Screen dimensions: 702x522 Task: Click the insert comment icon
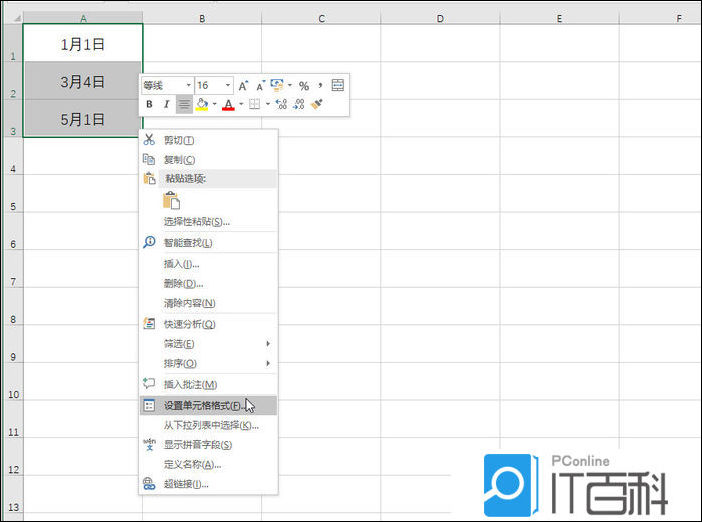(x=149, y=383)
